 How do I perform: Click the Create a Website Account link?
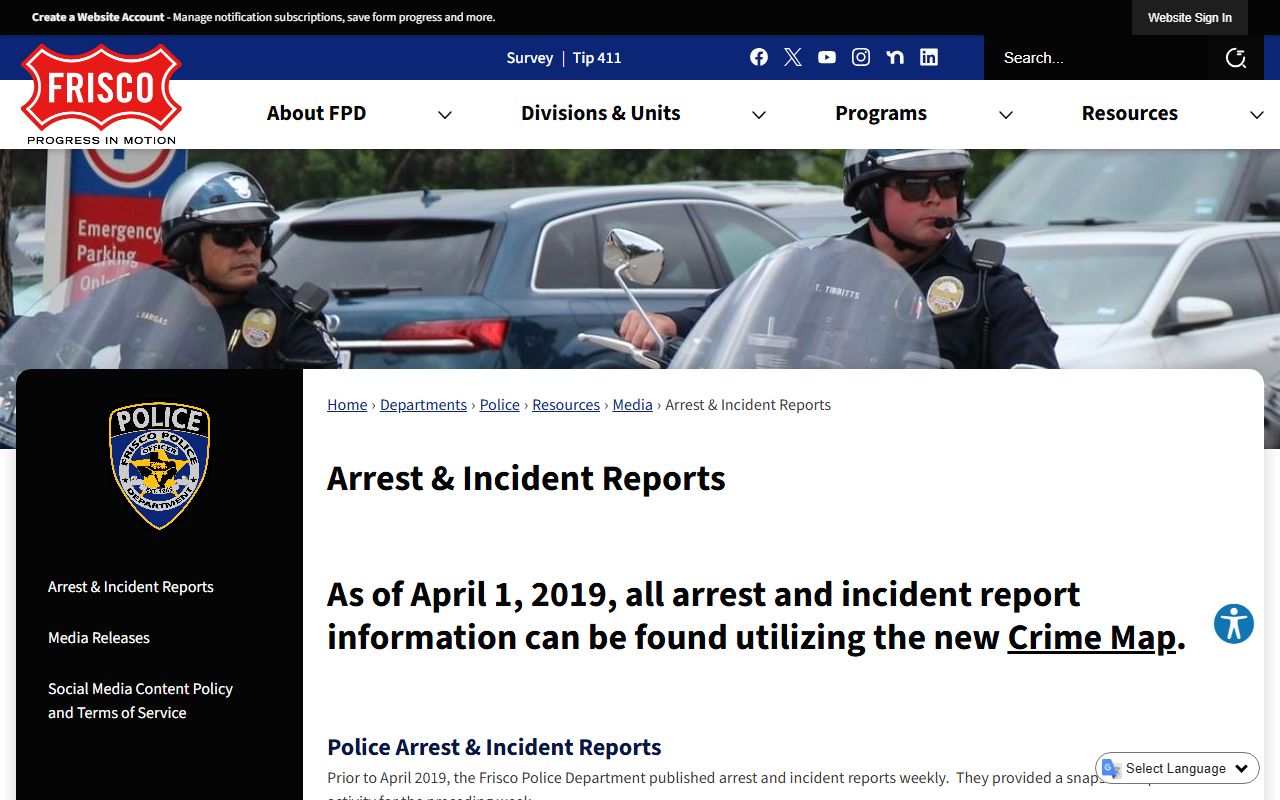click(98, 17)
